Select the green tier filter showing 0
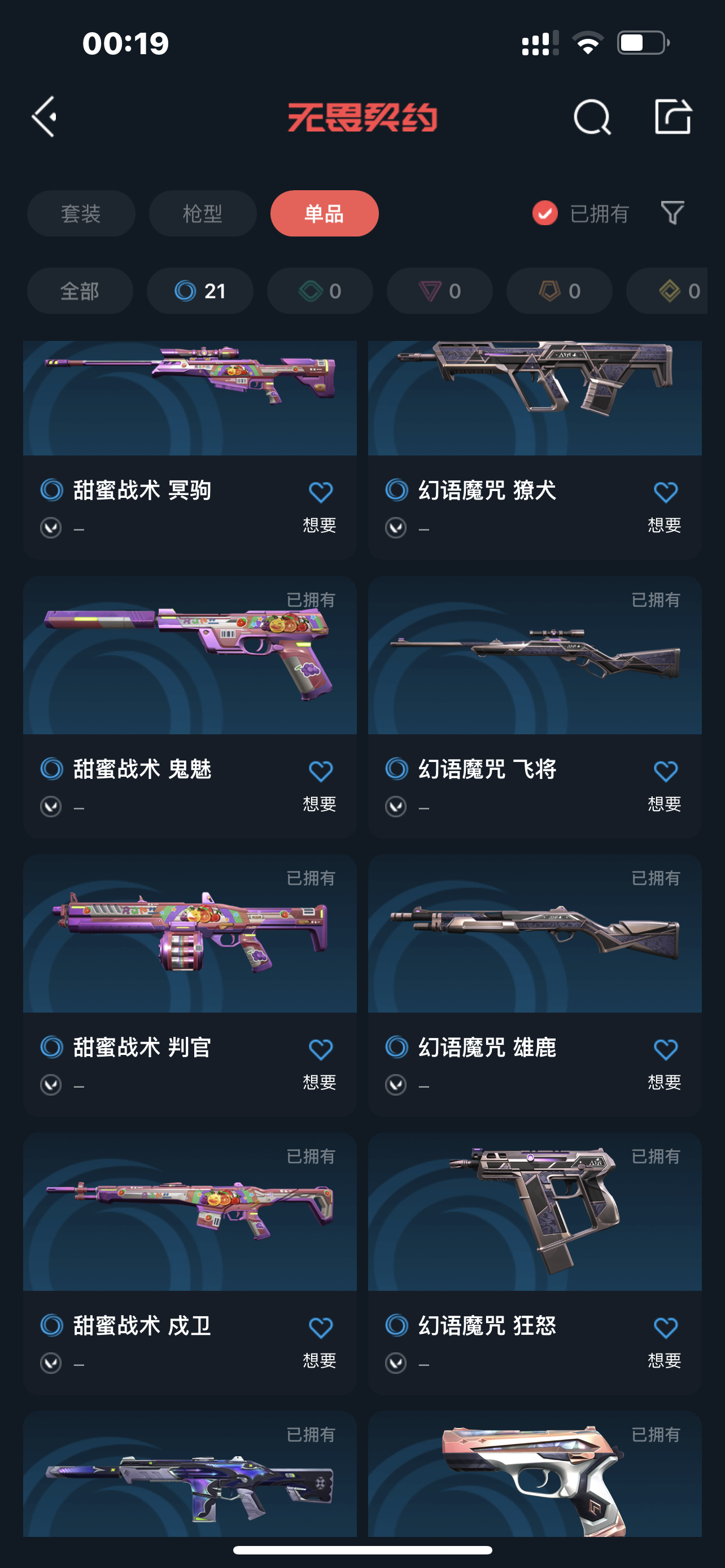725x1568 pixels. coord(320,291)
